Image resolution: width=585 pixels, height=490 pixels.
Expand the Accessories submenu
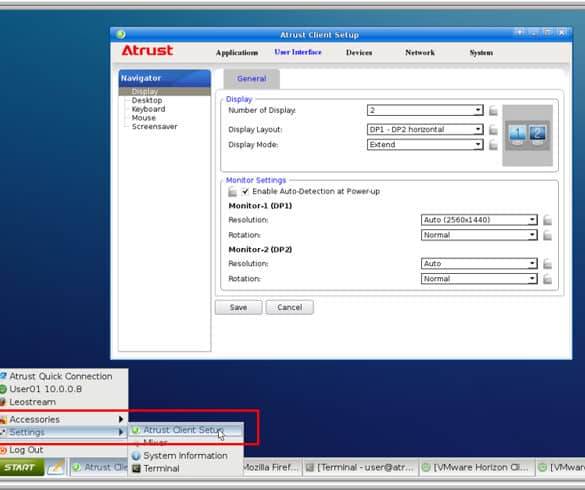click(x=63, y=419)
